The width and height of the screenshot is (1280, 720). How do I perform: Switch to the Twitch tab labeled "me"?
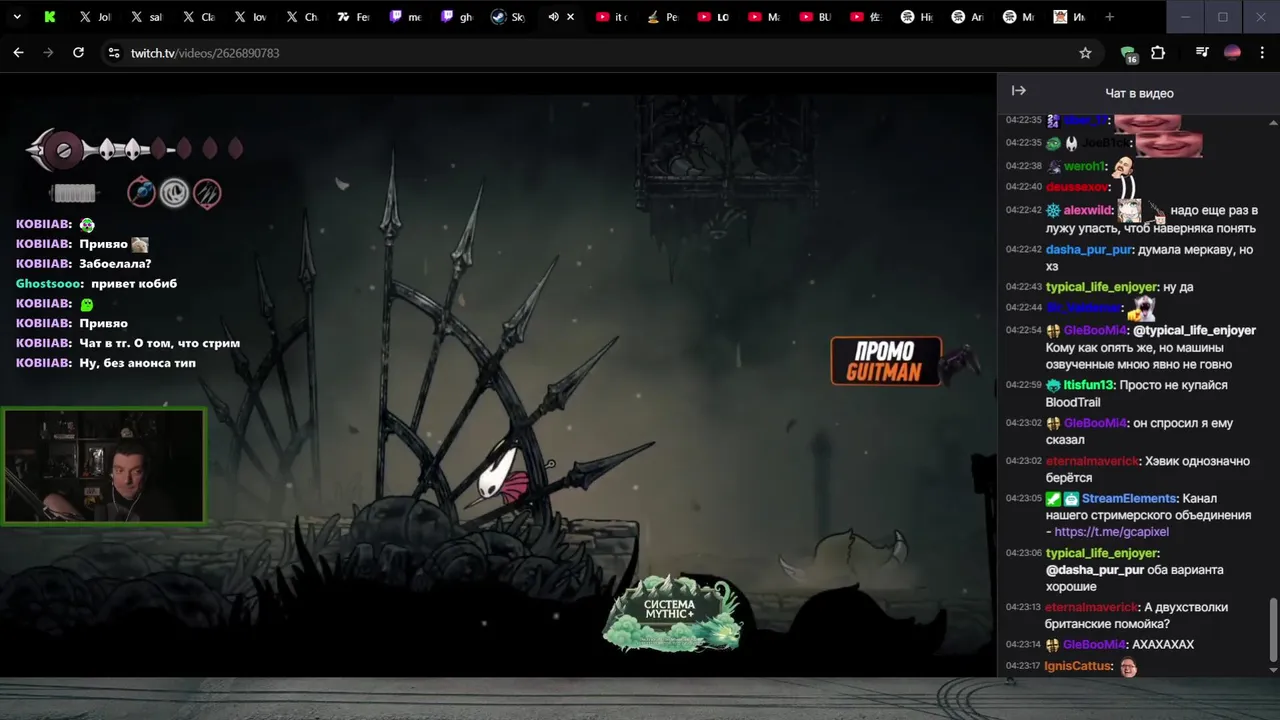[x=405, y=17]
